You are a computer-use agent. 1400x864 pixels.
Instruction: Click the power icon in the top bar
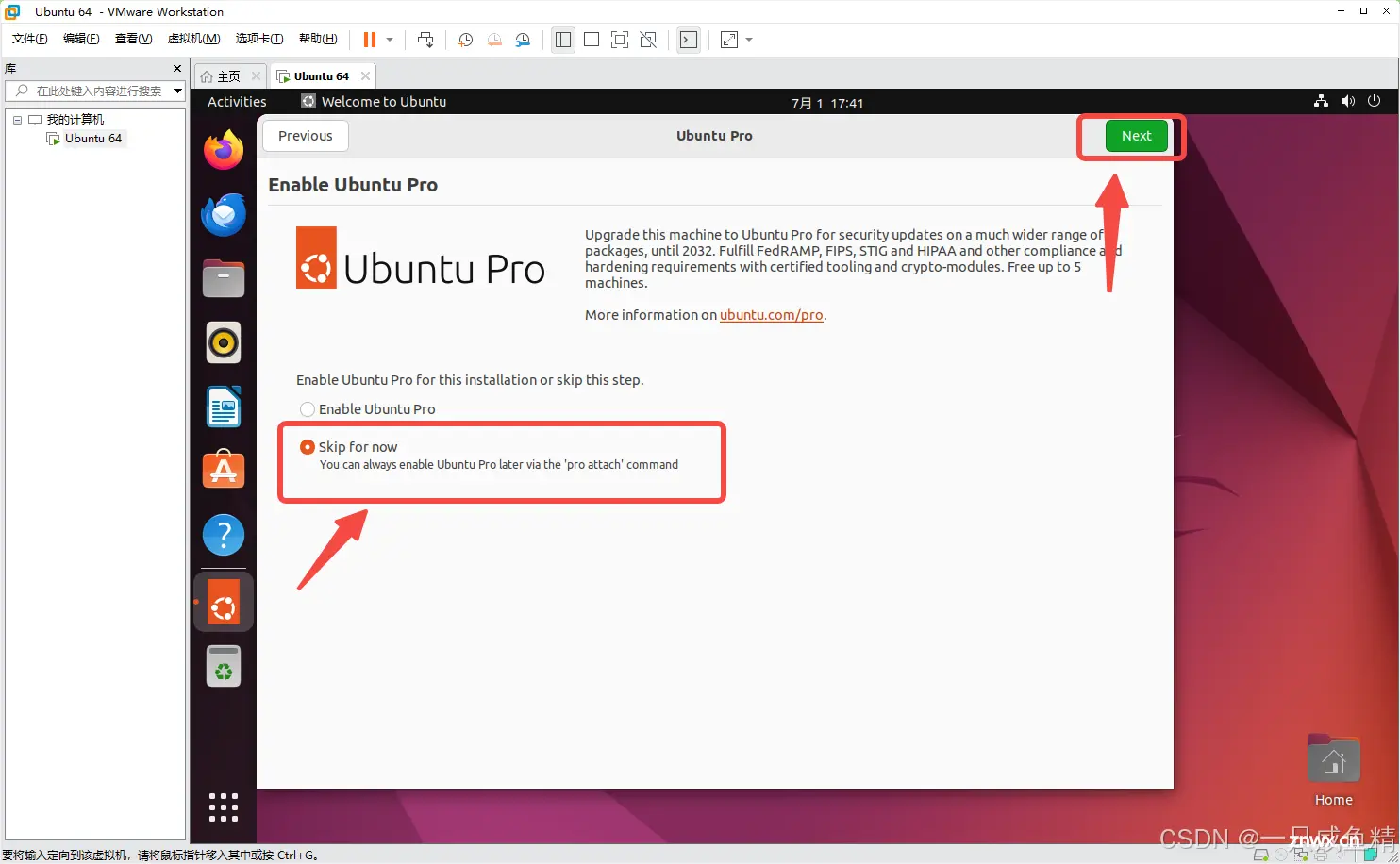[1374, 101]
